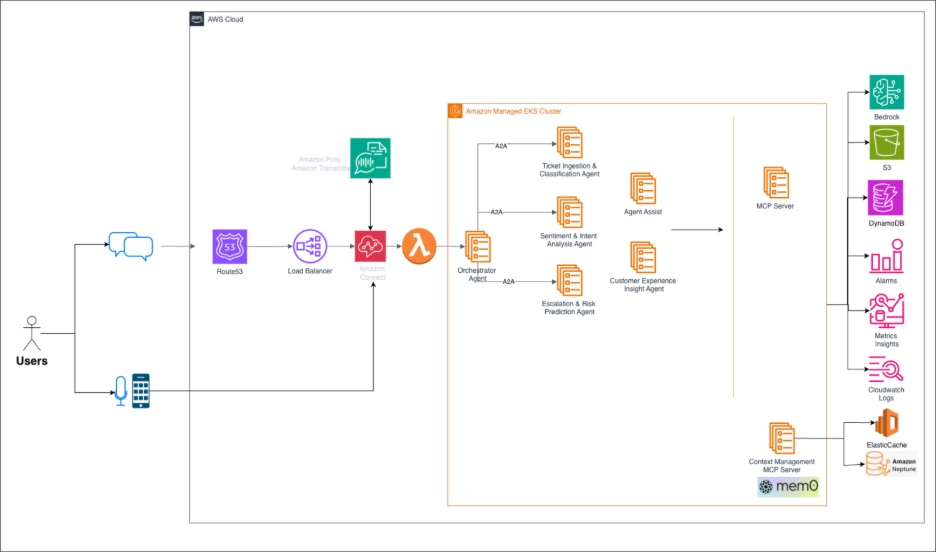Select the blue microphone icon
The image size is (936, 552).
121,391
